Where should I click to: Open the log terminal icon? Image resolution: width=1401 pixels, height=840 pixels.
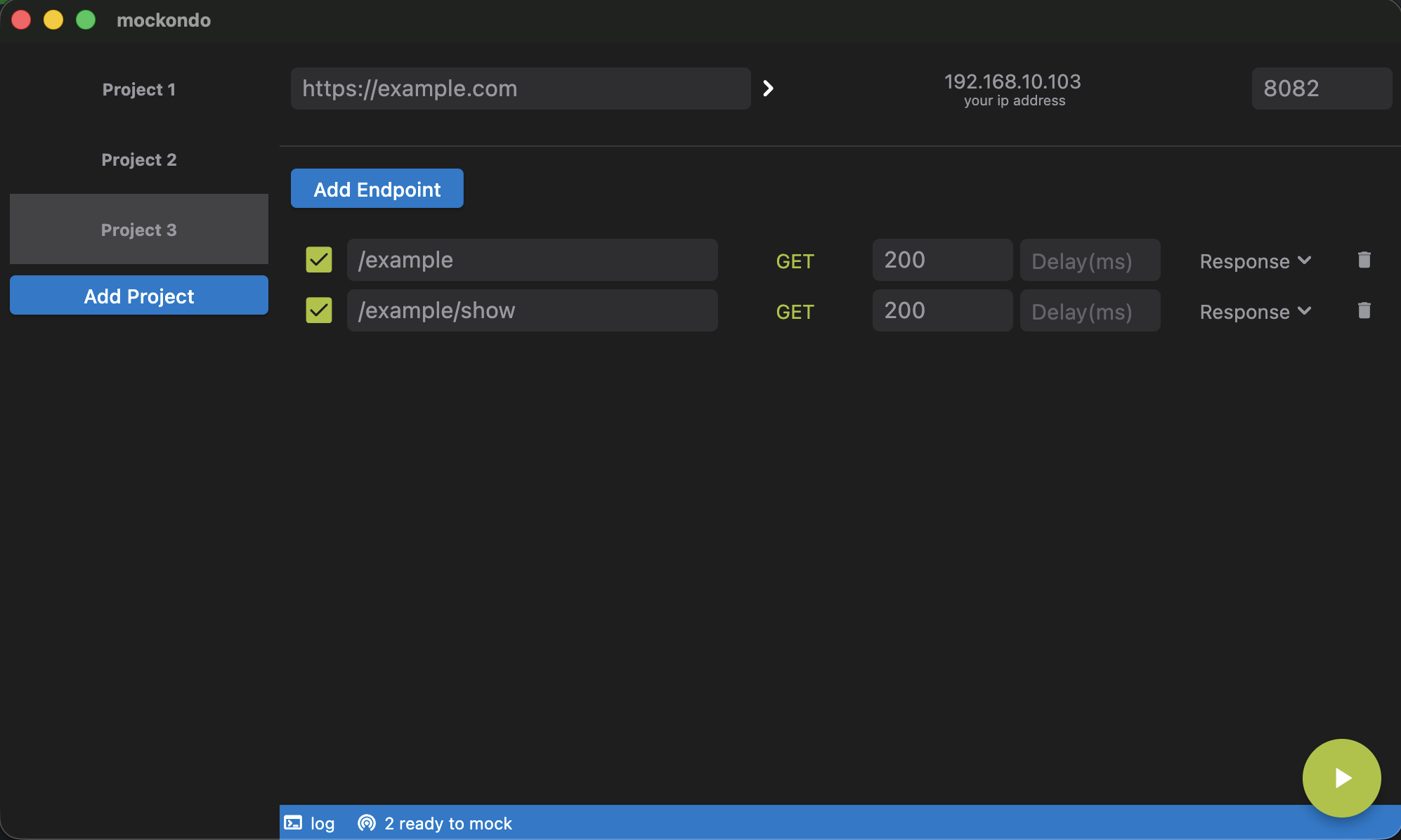293,823
